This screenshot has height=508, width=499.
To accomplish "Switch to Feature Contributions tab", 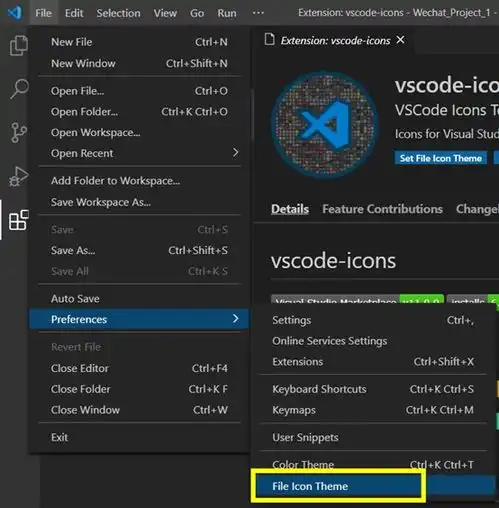I will tap(382, 209).
